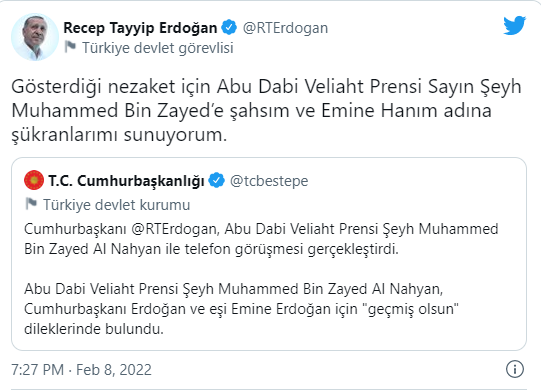This screenshot has height=390, width=541.
Task: Open the quoted tweet's first paragraph text
Action: pos(261,239)
